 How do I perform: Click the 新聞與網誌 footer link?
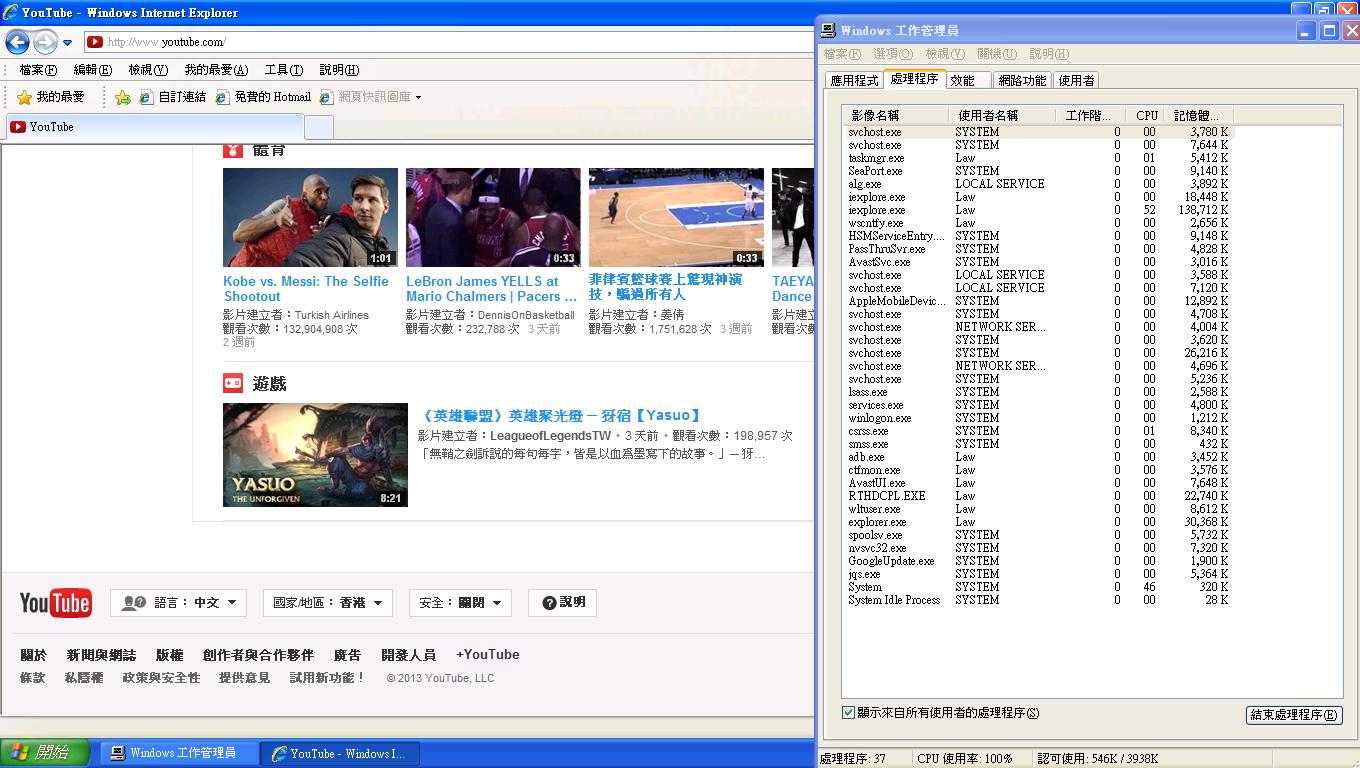click(x=101, y=655)
